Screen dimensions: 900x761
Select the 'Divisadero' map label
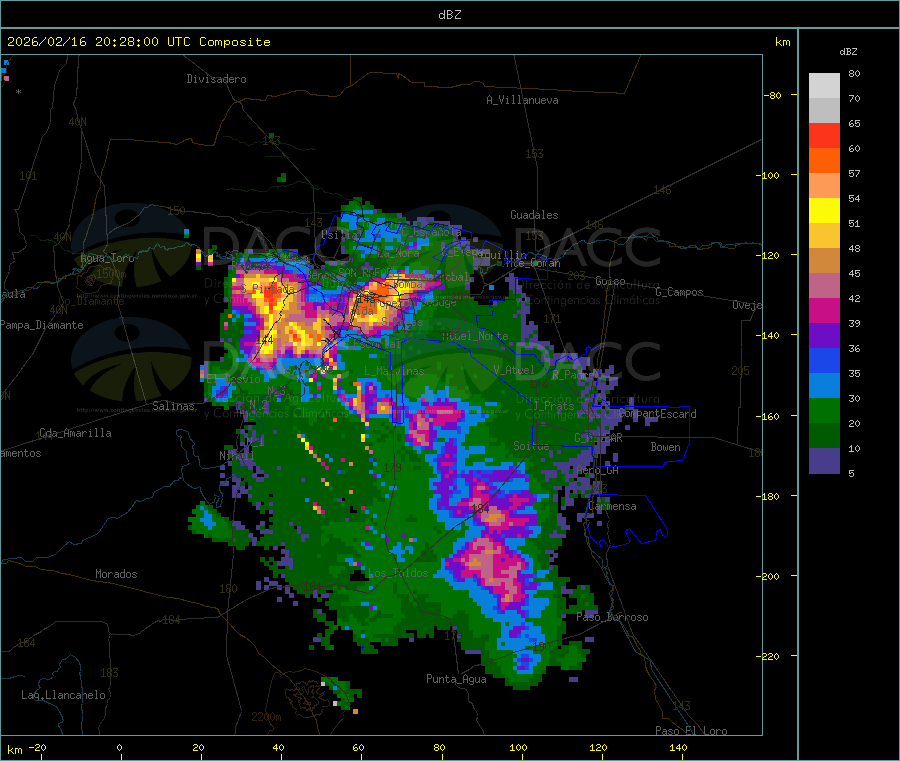coord(216,79)
